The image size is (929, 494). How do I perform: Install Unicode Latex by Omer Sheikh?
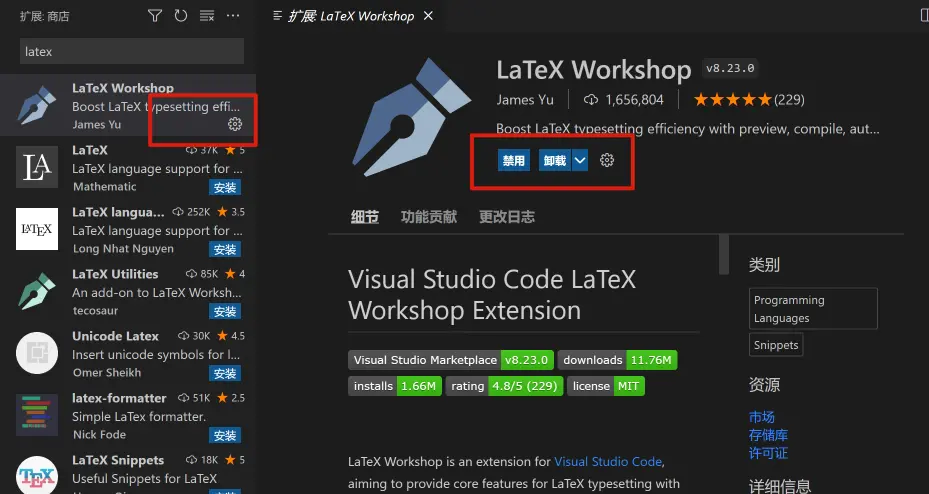coord(225,373)
